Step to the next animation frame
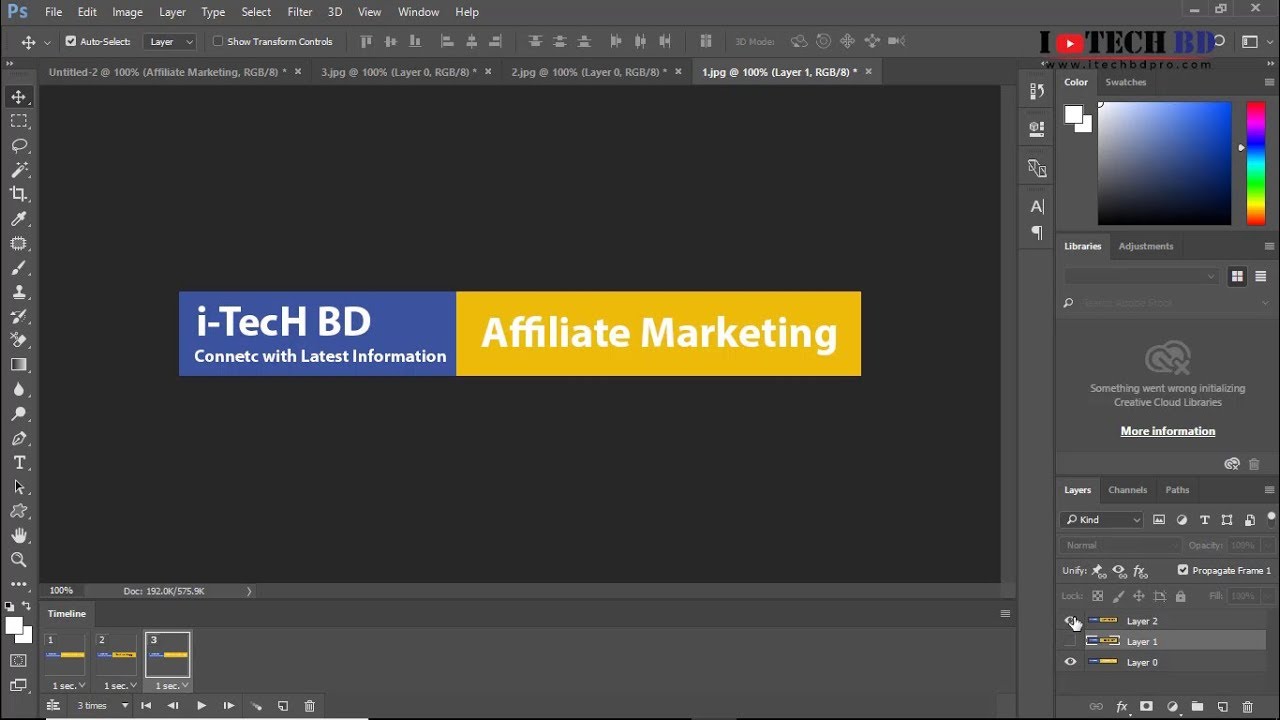Screen dimensions: 1280x720 (228, 706)
